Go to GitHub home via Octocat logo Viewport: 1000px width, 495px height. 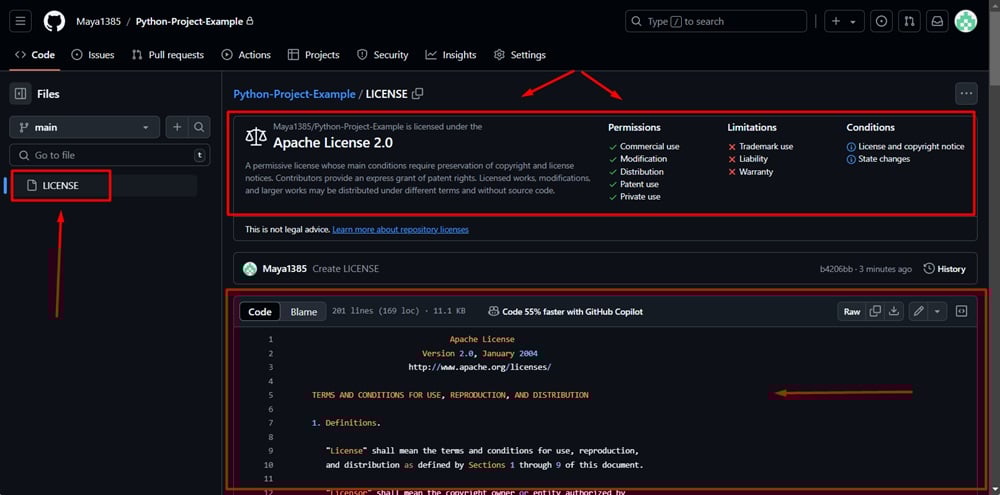(x=54, y=21)
